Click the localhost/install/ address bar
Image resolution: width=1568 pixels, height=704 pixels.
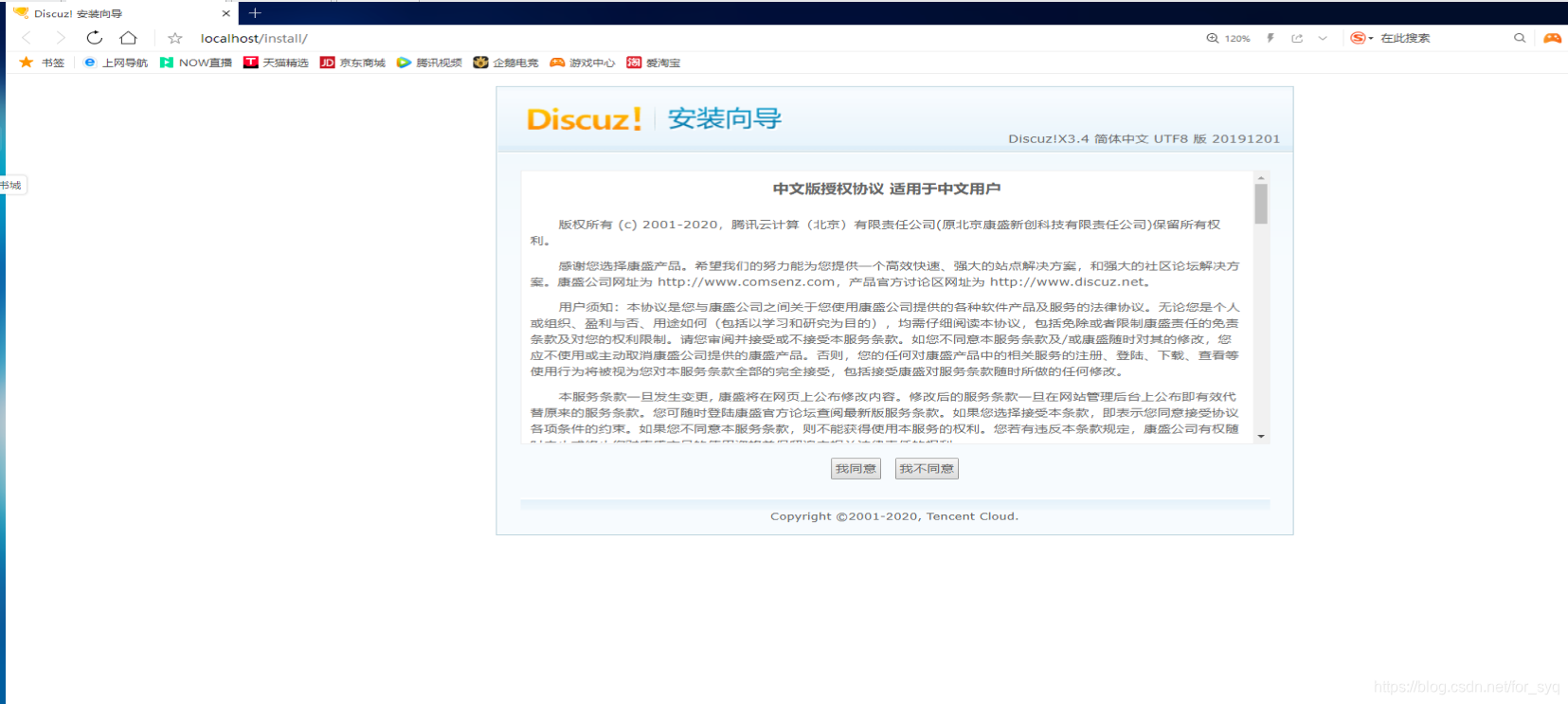coord(254,38)
